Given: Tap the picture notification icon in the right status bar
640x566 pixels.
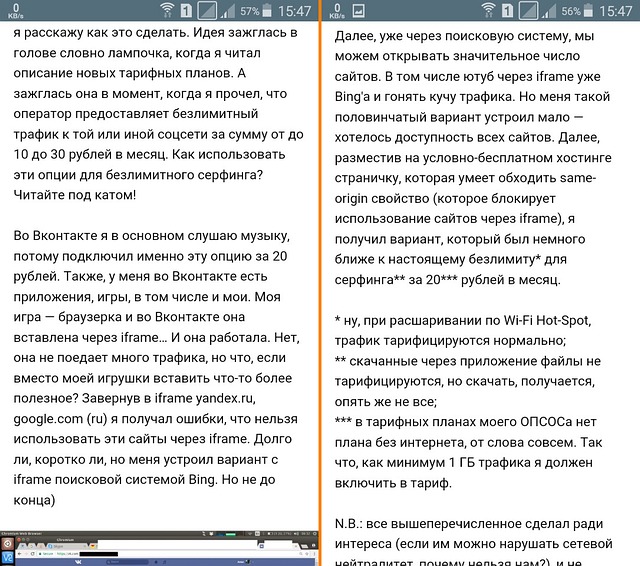Looking at the screenshot, I should click(x=359, y=11).
